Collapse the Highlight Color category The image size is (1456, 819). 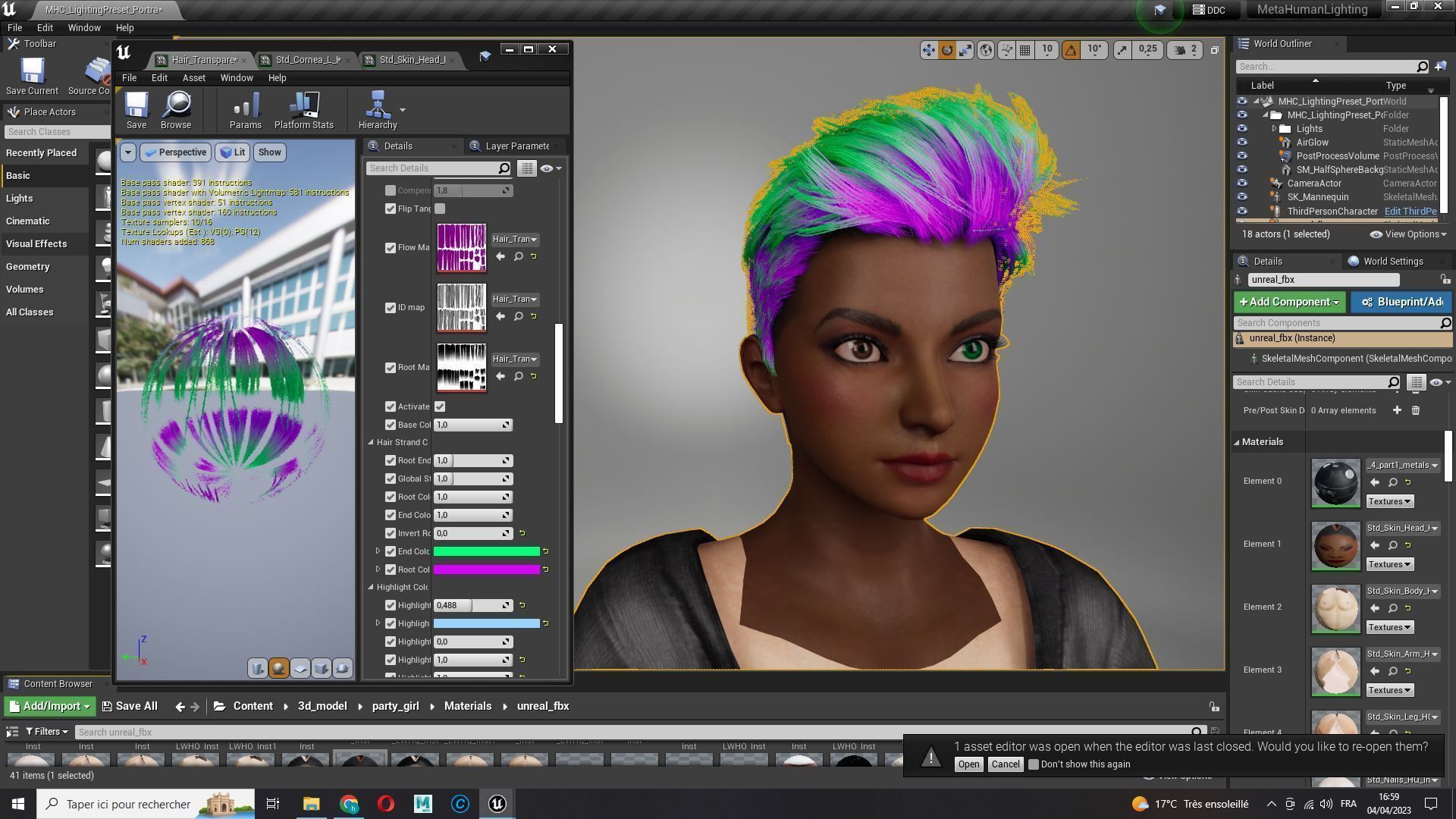(371, 587)
